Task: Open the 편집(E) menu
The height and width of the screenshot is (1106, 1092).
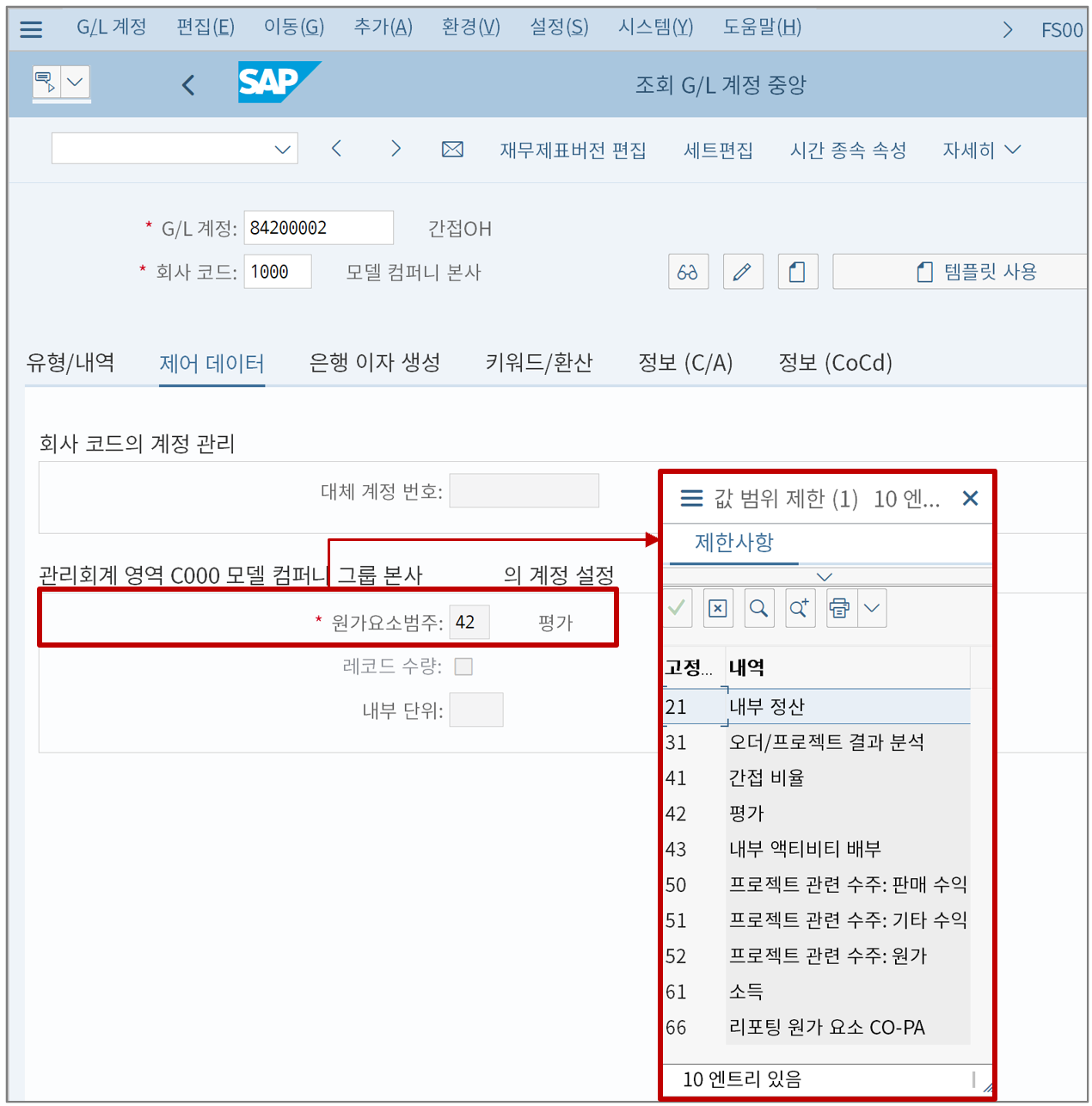Action: click(x=206, y=28)
